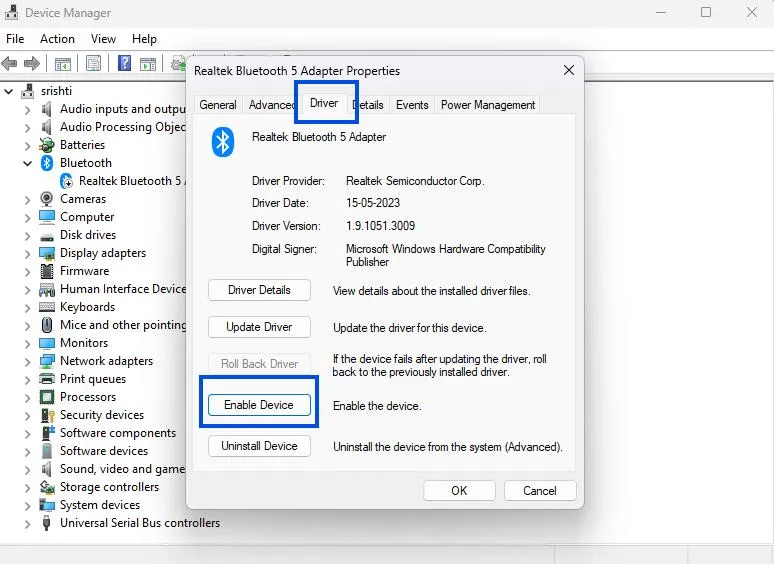Image resolution: width=774 pixels, height=564 pixels.
Task: Expand Audio inputs and outputs chevron
Action: pyautogui.click(x=28, y=110)
